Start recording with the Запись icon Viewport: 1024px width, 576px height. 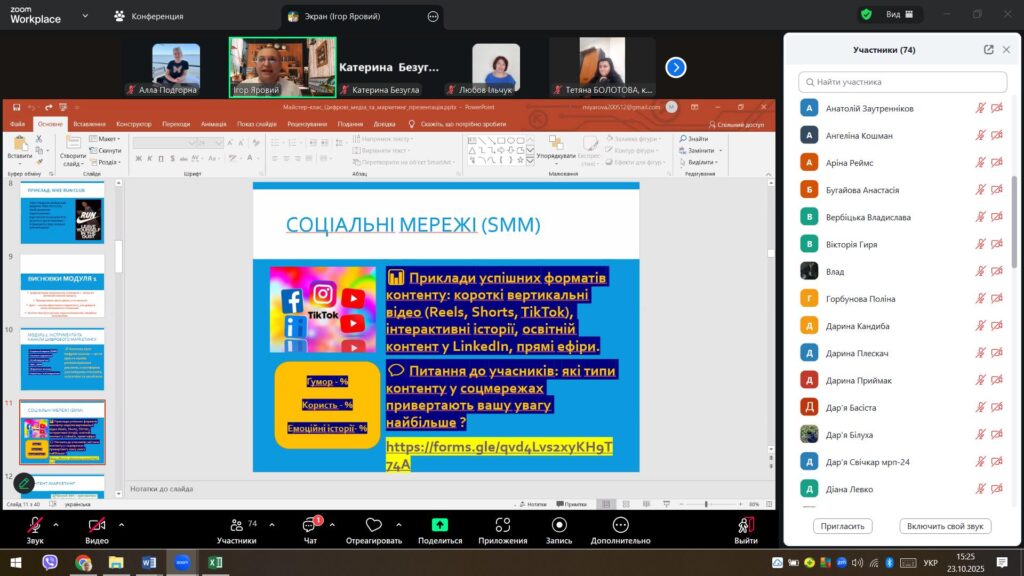[558, 525]
